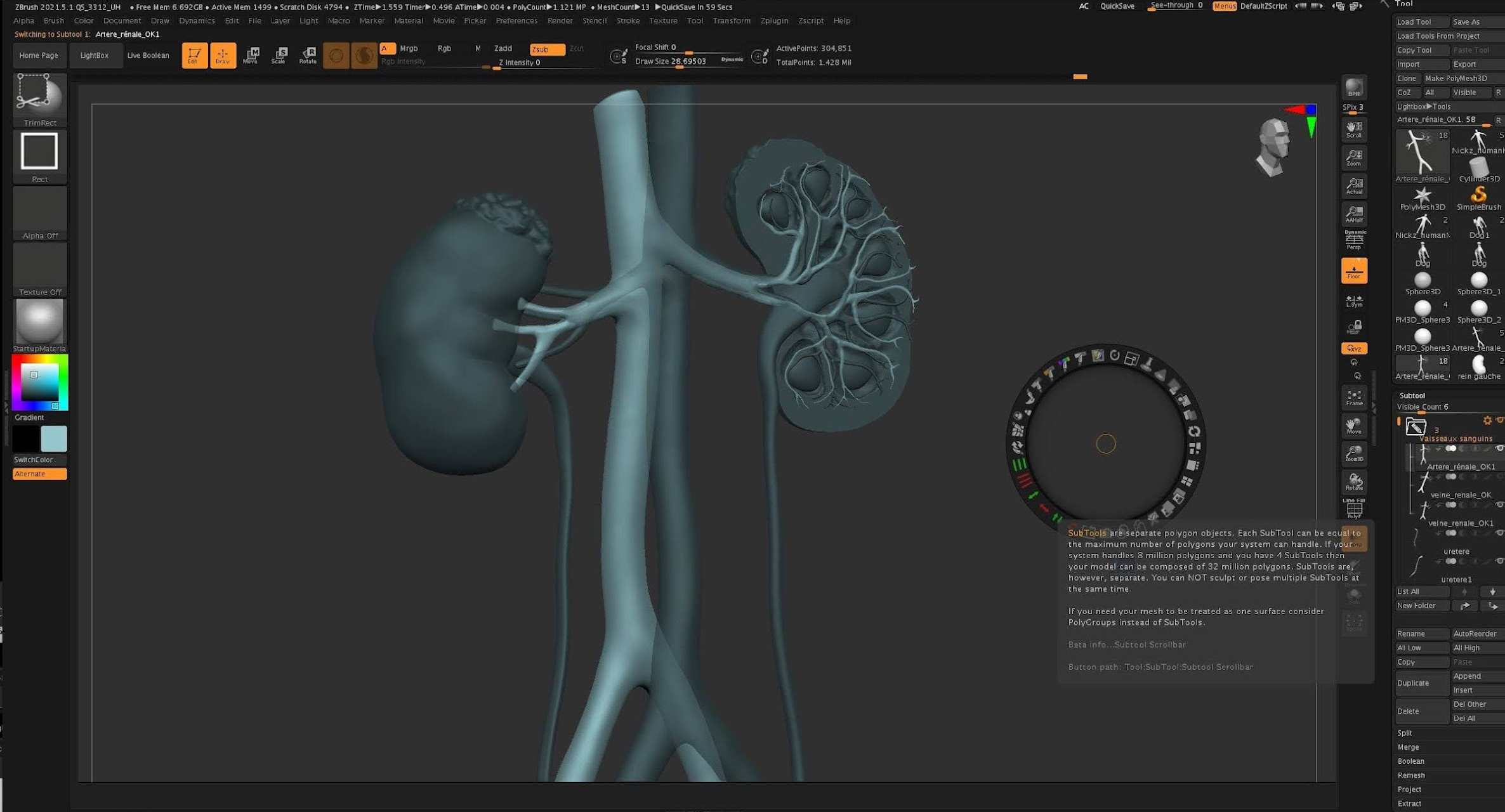This screenshot has height=812, width=1505.
Task: Expand the Extract subtool section
Action: tap(1409, 804)
